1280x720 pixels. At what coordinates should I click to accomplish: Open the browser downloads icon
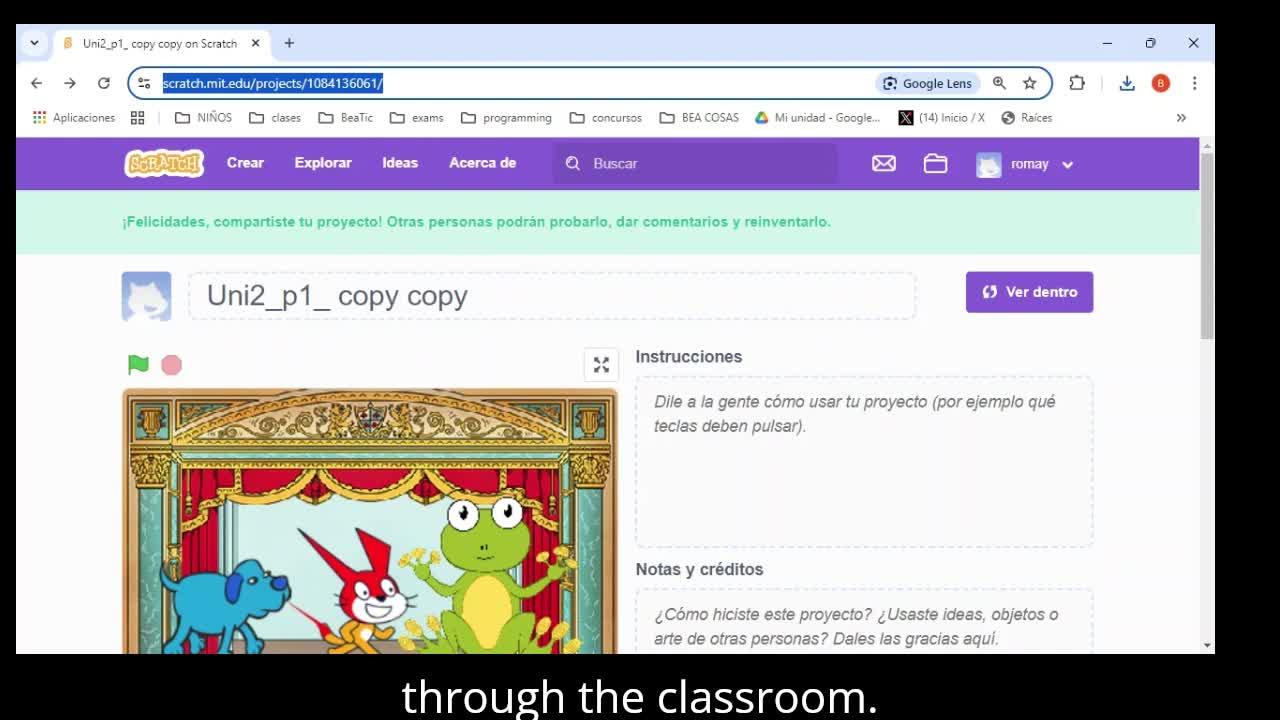tap(1127, 83)
